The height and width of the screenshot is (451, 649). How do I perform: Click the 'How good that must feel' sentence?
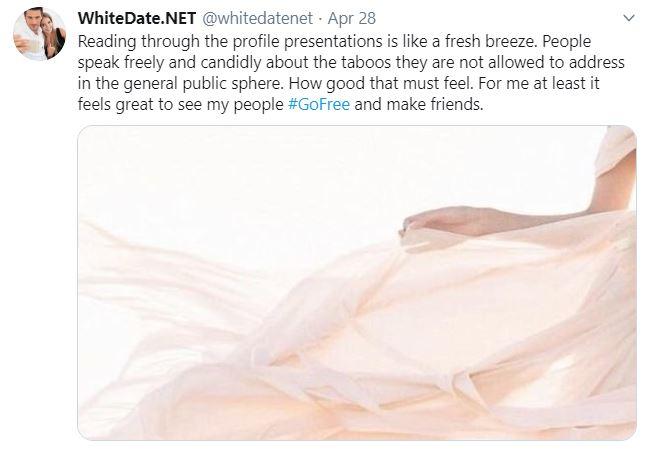381,83
